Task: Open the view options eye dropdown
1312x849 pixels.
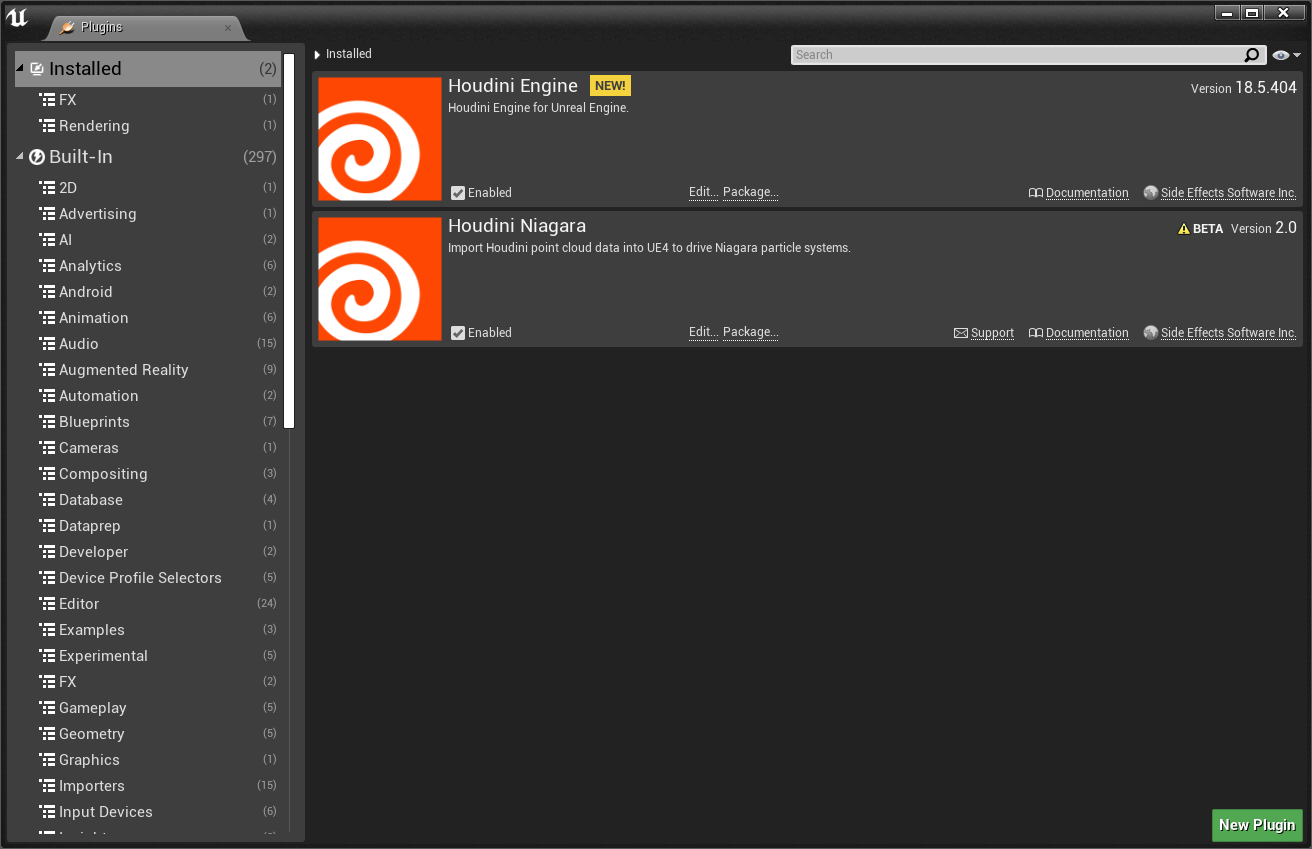Action: coord(1286,55)
